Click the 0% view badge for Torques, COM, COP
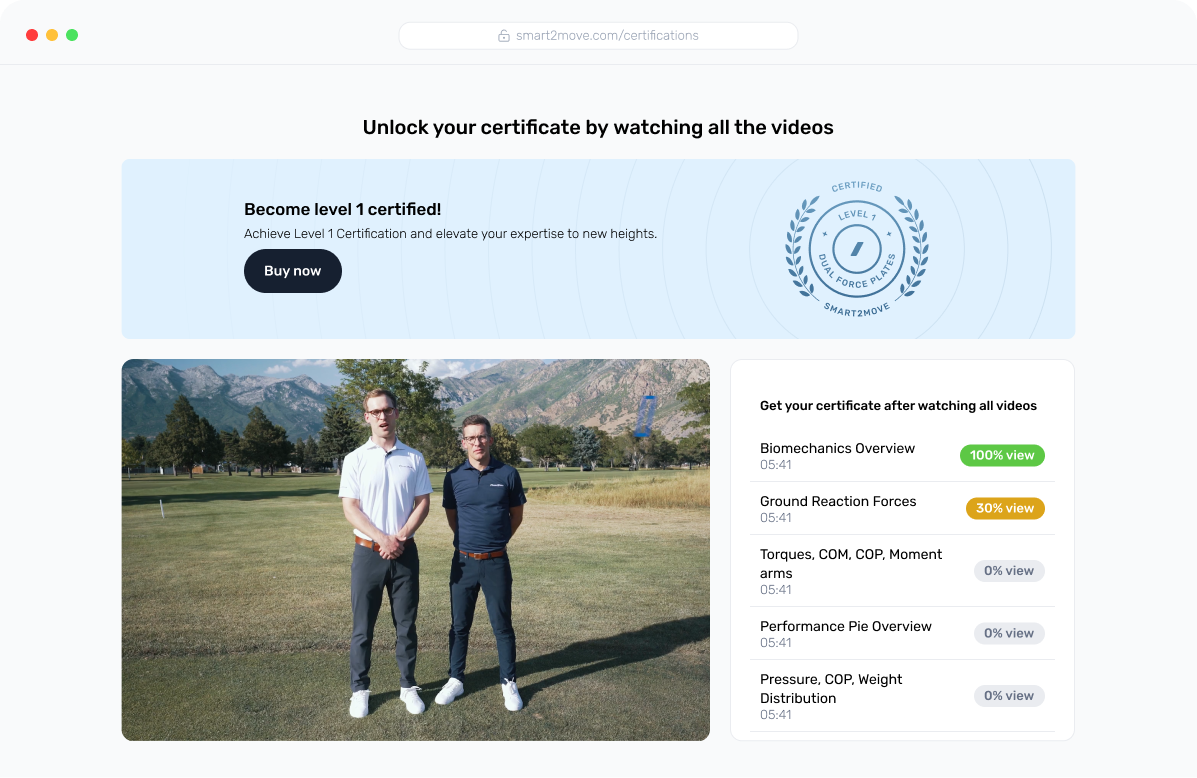Screen dimensions: 1197x778 (1009, 570)
